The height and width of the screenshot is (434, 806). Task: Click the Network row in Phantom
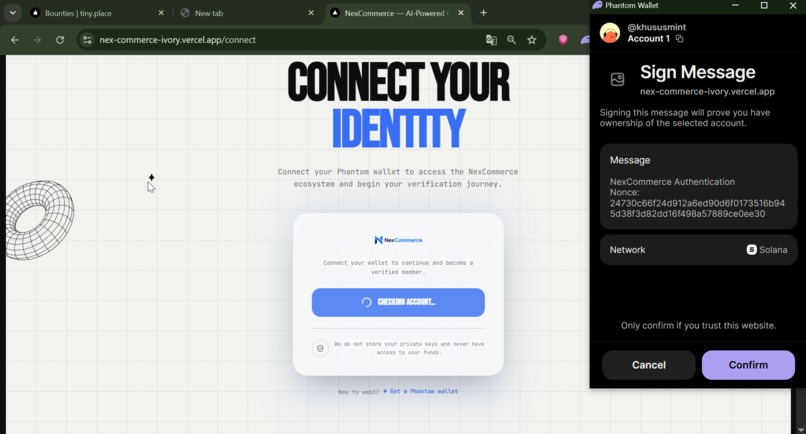tap(698, 250)
